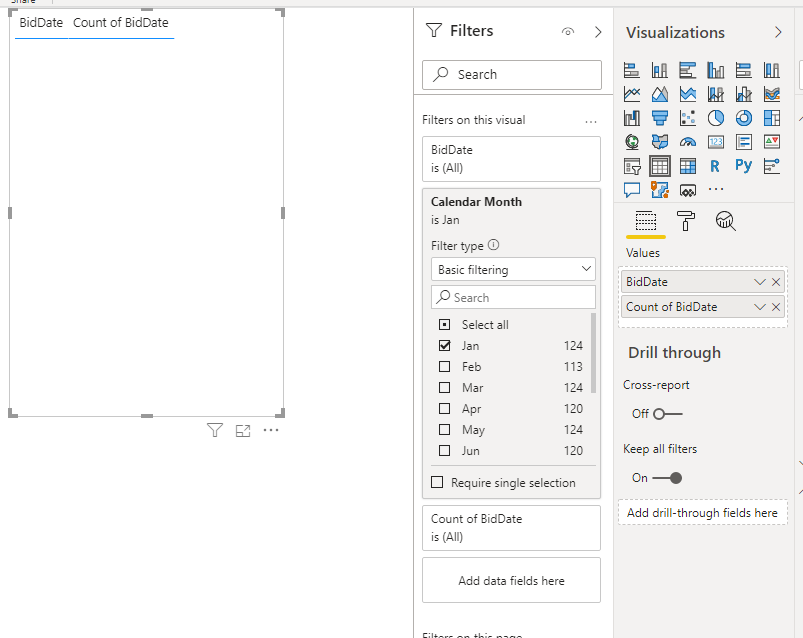Select the 100% stacked column chart visual
Screen dimensions: 803x638
pyautogui.click(x=772, y=70)
